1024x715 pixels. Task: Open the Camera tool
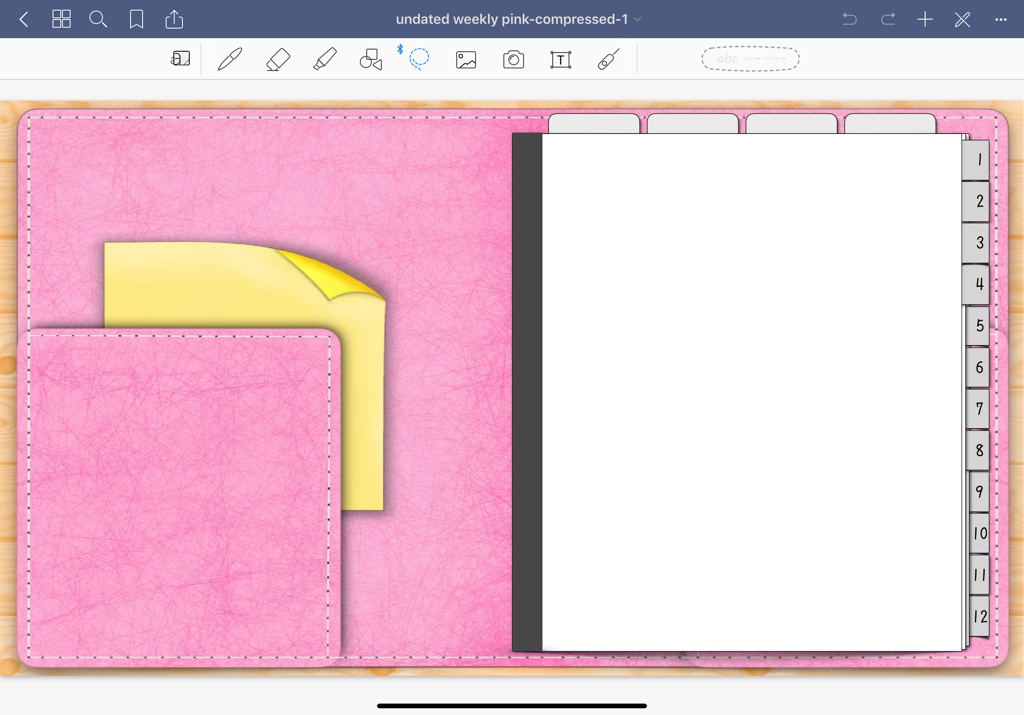513,59
